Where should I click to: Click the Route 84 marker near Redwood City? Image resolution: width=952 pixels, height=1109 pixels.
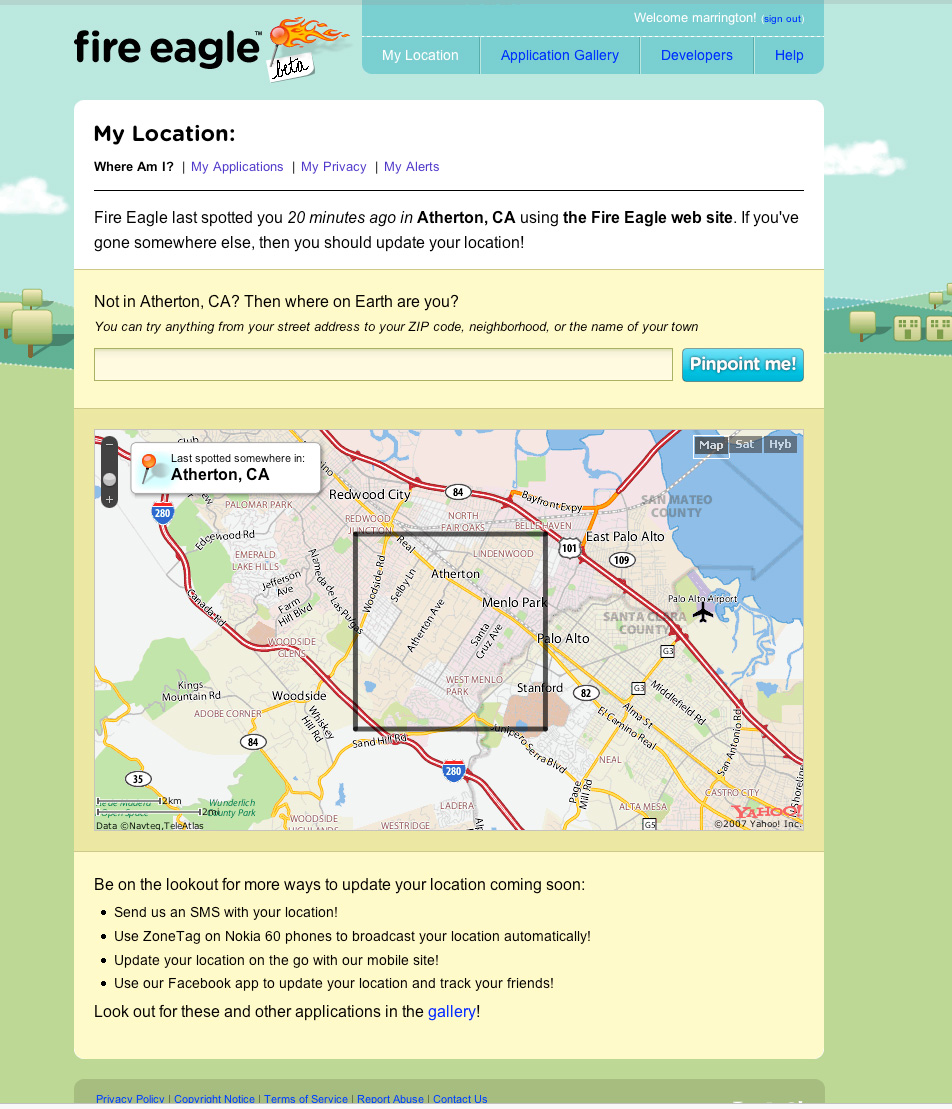458,492
